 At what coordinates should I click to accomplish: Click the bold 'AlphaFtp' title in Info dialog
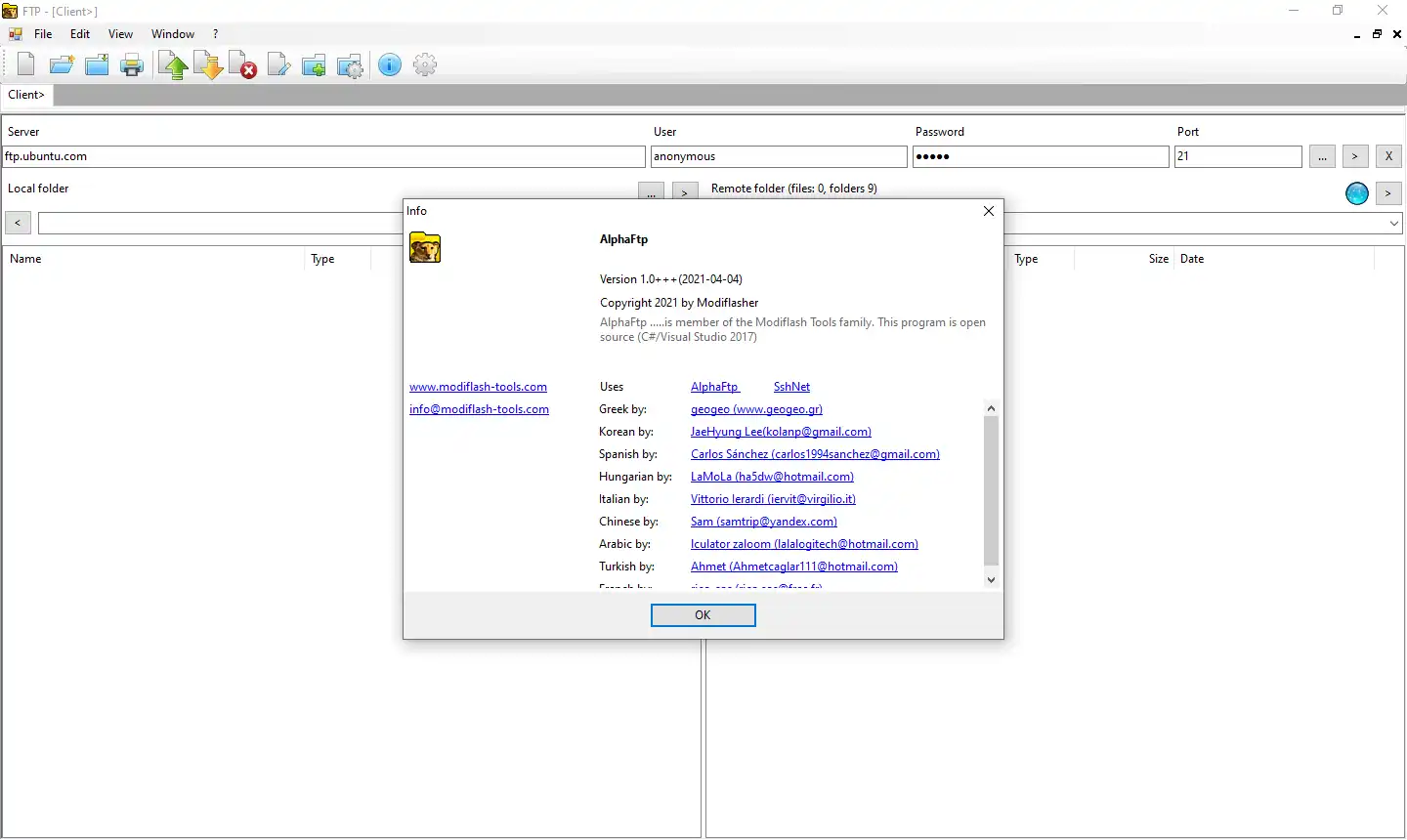tap(623, 239)
